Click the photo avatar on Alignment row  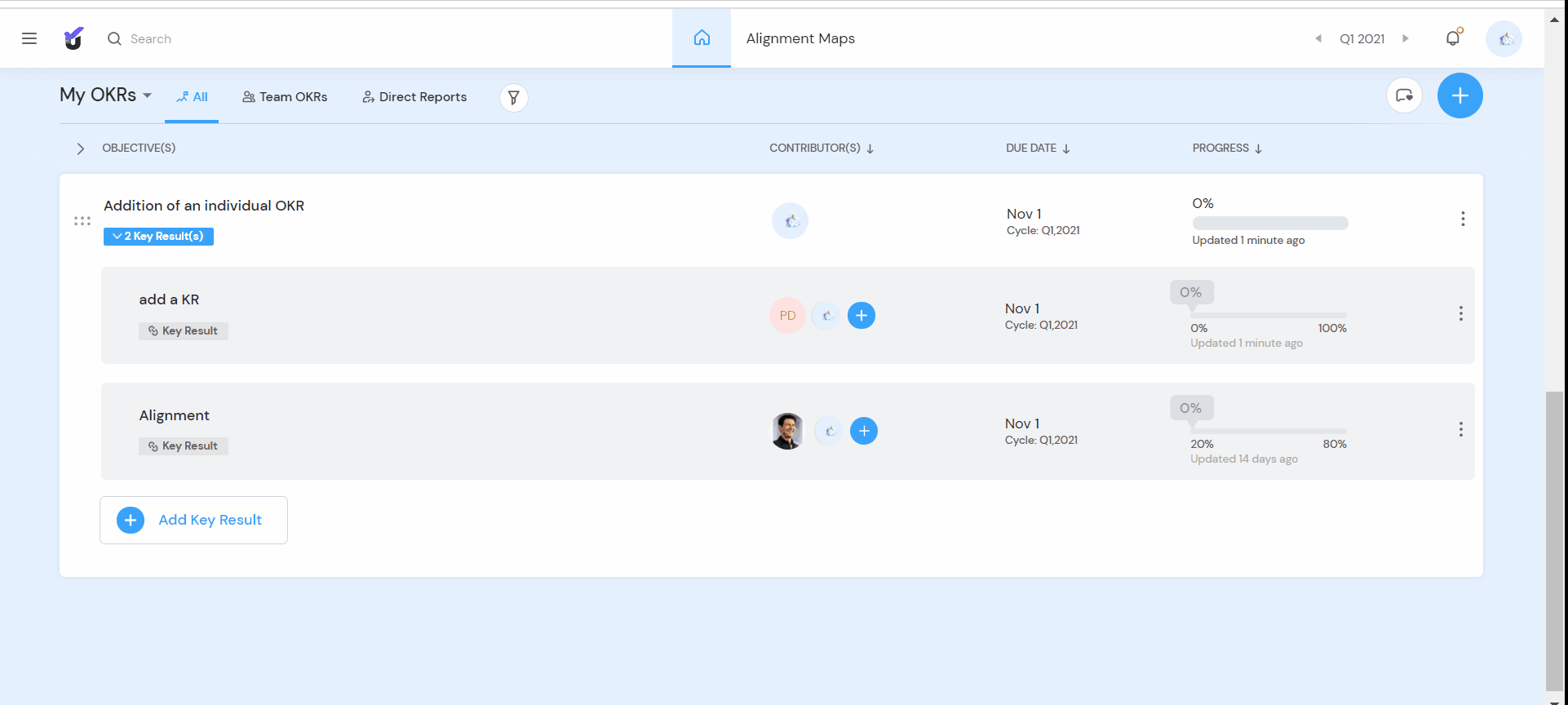click(x=787, y=431)
